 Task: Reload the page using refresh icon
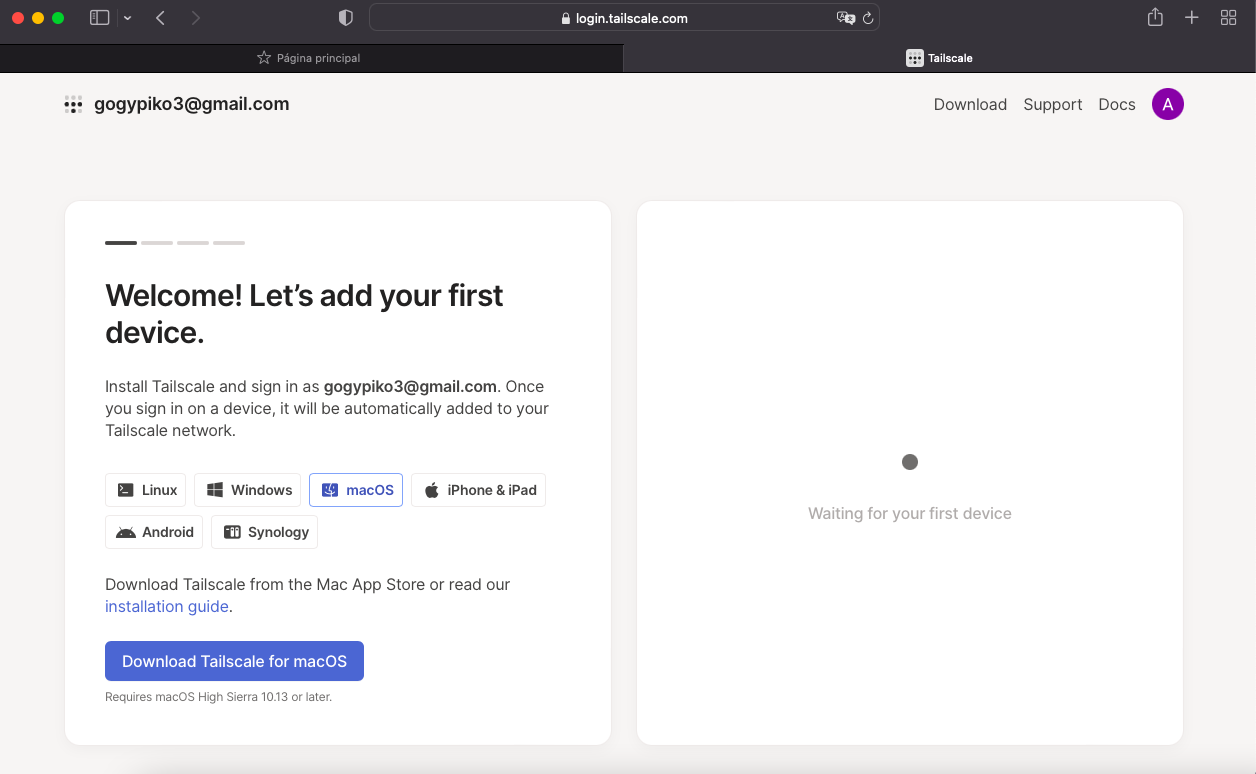[868, 18]
